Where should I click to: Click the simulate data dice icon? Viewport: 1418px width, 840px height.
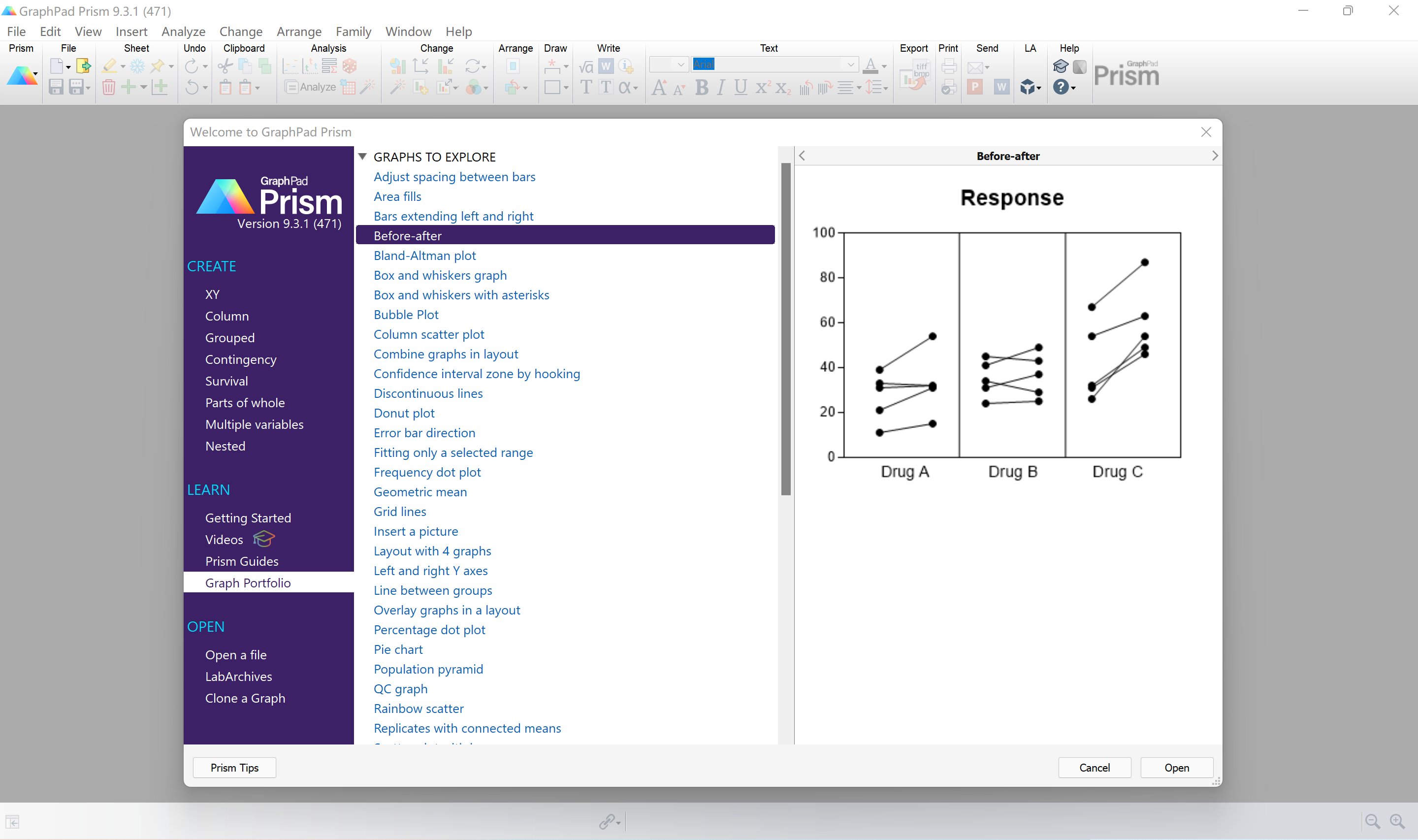tap(350, 66)
